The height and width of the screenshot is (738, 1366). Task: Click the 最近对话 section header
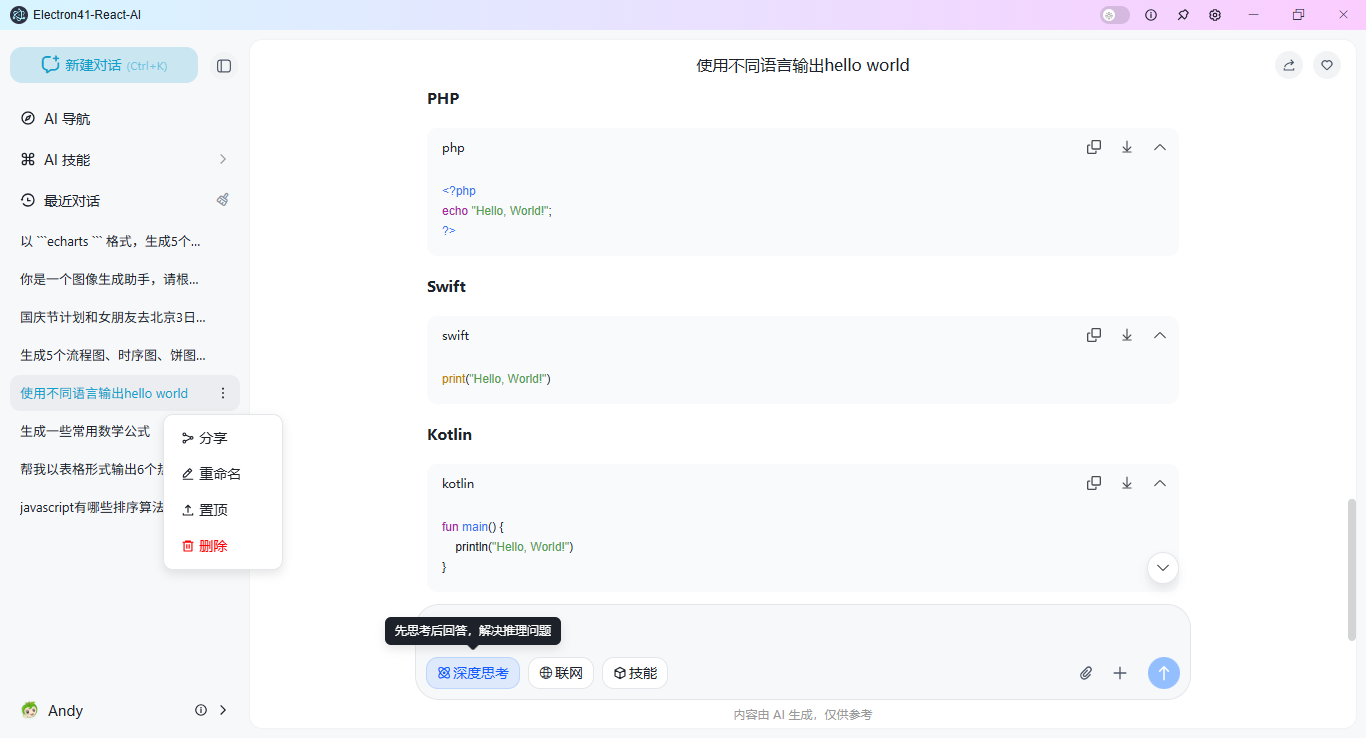pos(72,200)
